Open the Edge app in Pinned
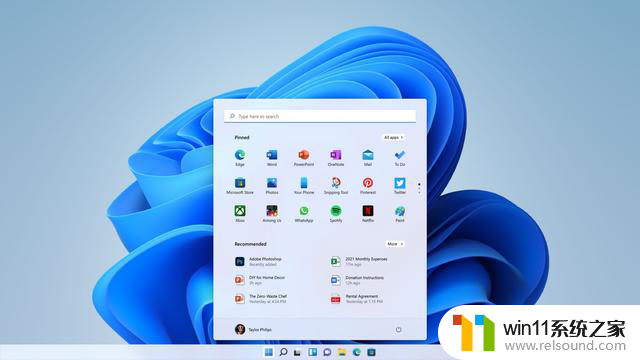The height and width of the screenshot is (360, 640). (x=240, y=158)
